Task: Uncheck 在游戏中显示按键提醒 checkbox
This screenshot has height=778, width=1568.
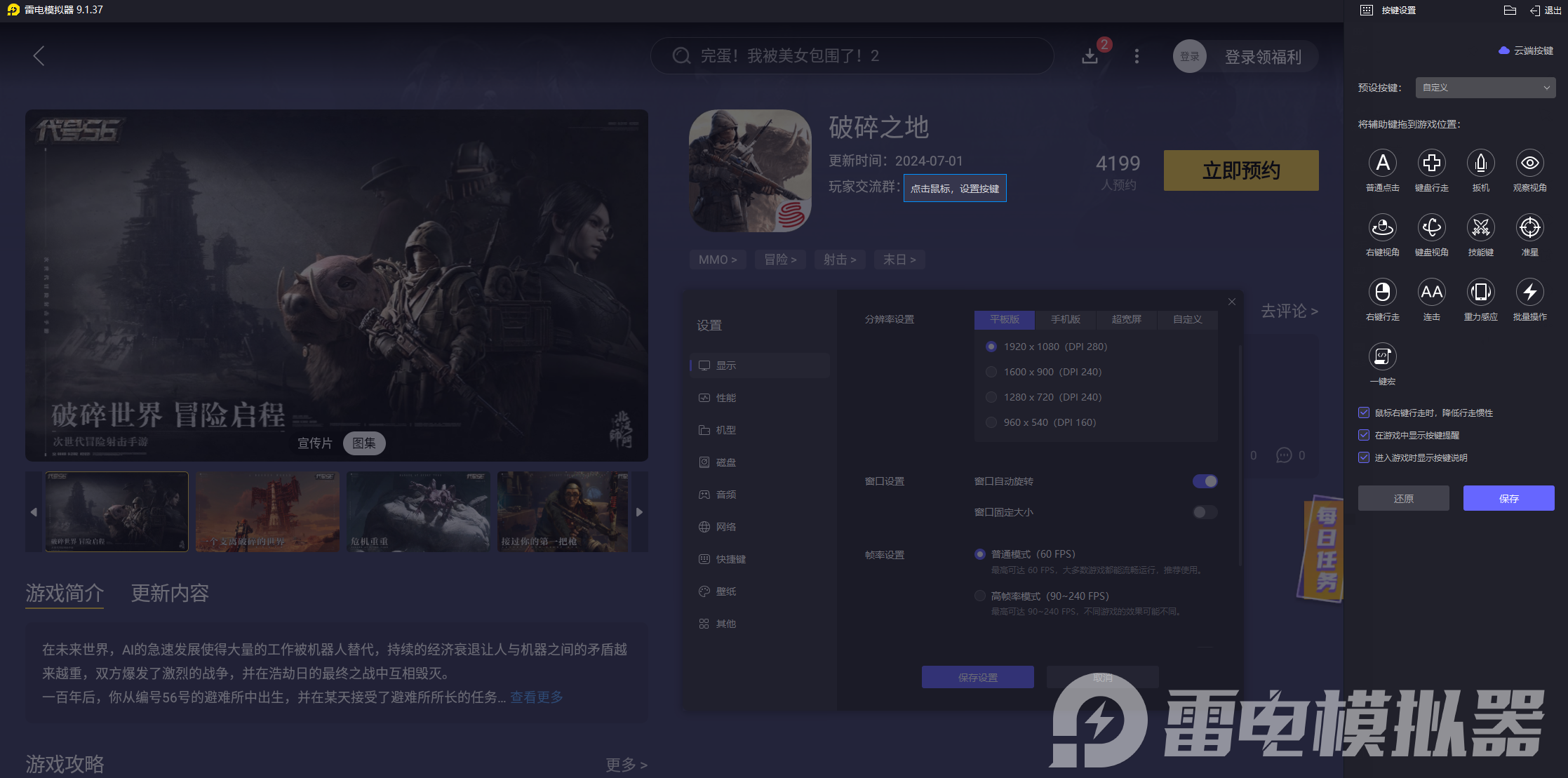Action: tap(1364, 435)
